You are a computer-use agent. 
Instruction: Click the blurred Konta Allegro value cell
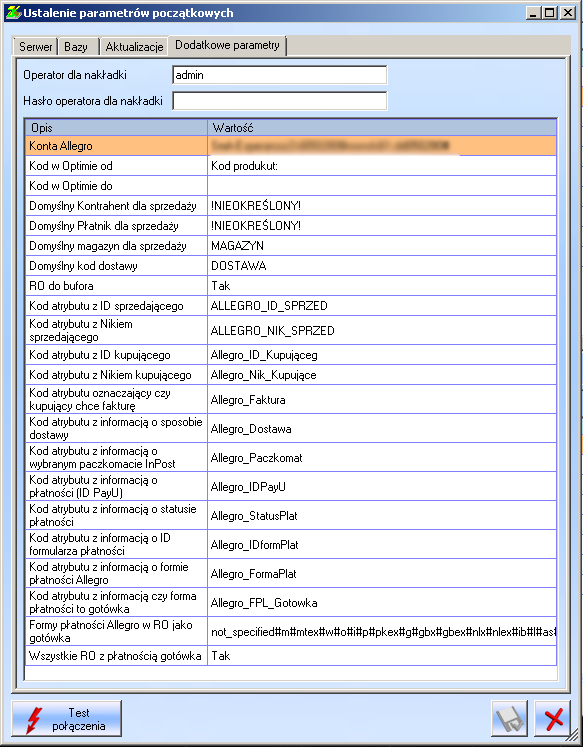(382, 146)
